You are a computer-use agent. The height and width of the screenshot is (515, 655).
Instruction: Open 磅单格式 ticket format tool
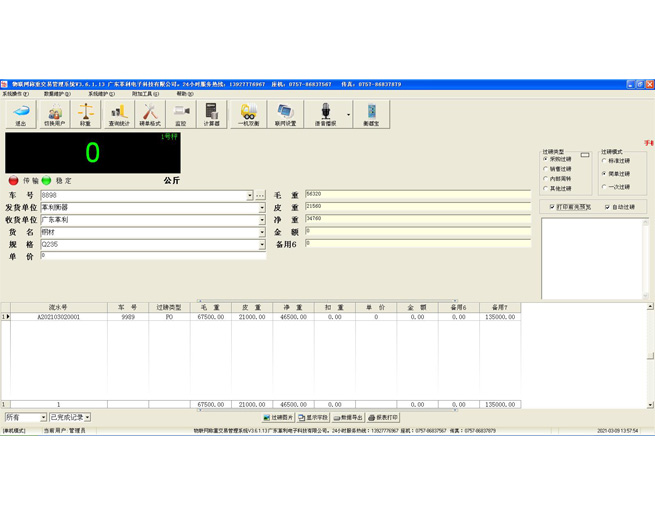click(149, 114)
